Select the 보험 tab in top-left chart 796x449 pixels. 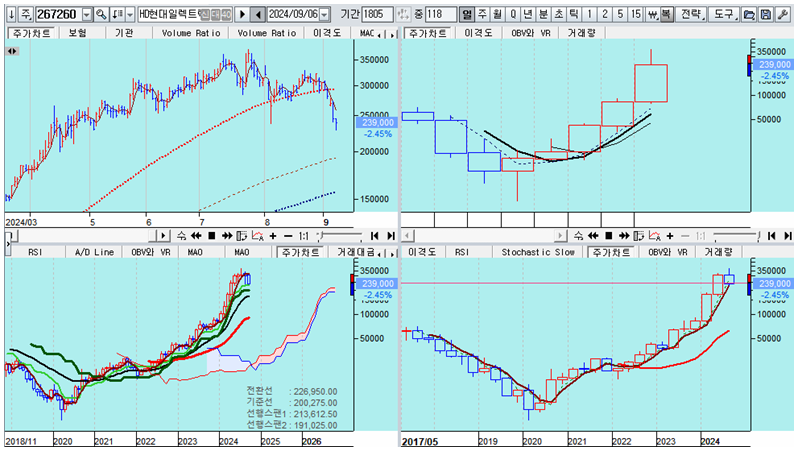tap(77, 33)
